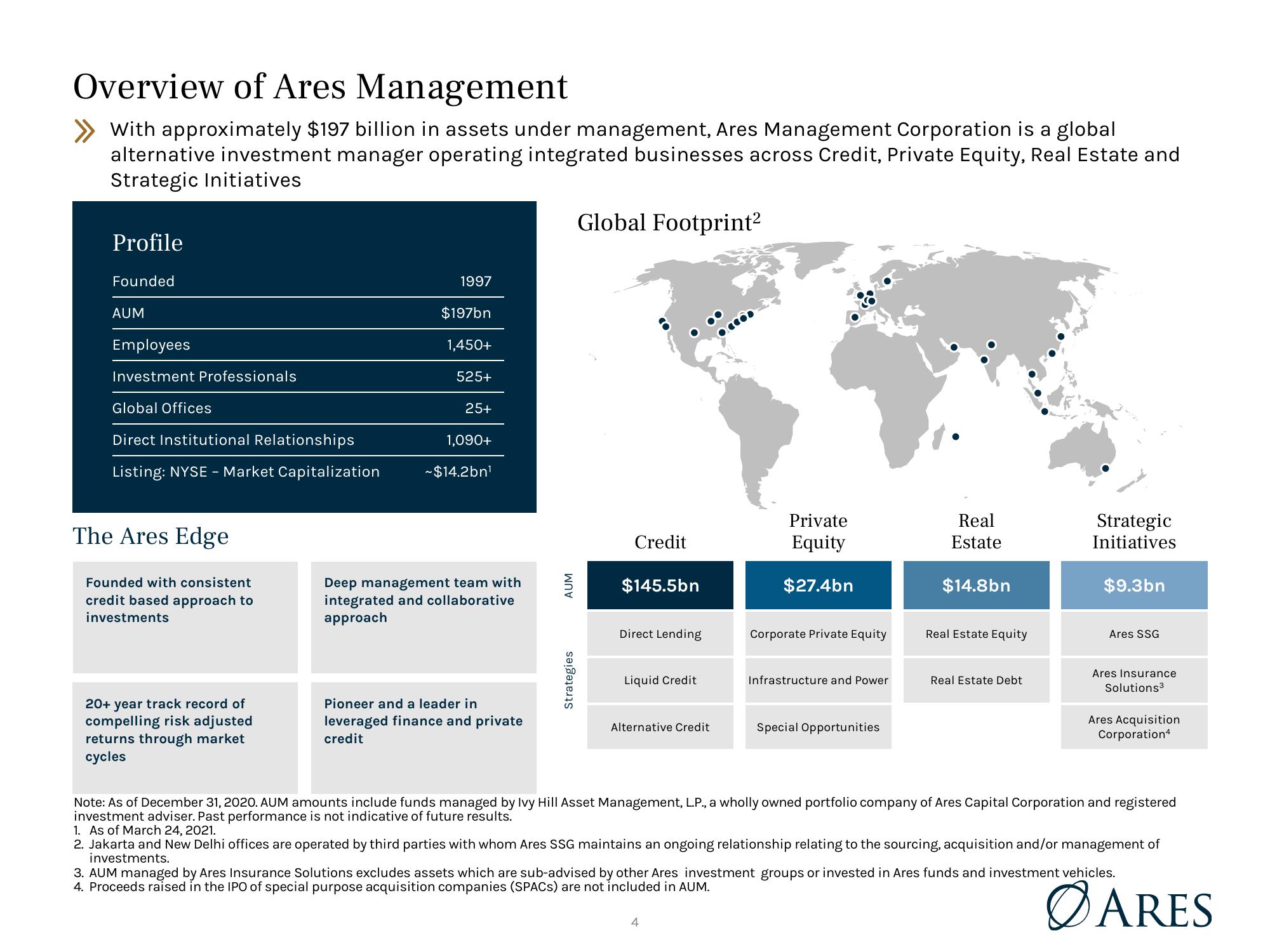The height and width of the screenshot is (952, 1270).
Task: Click the Indian Ocean island office dot
Action: [956, 437]
